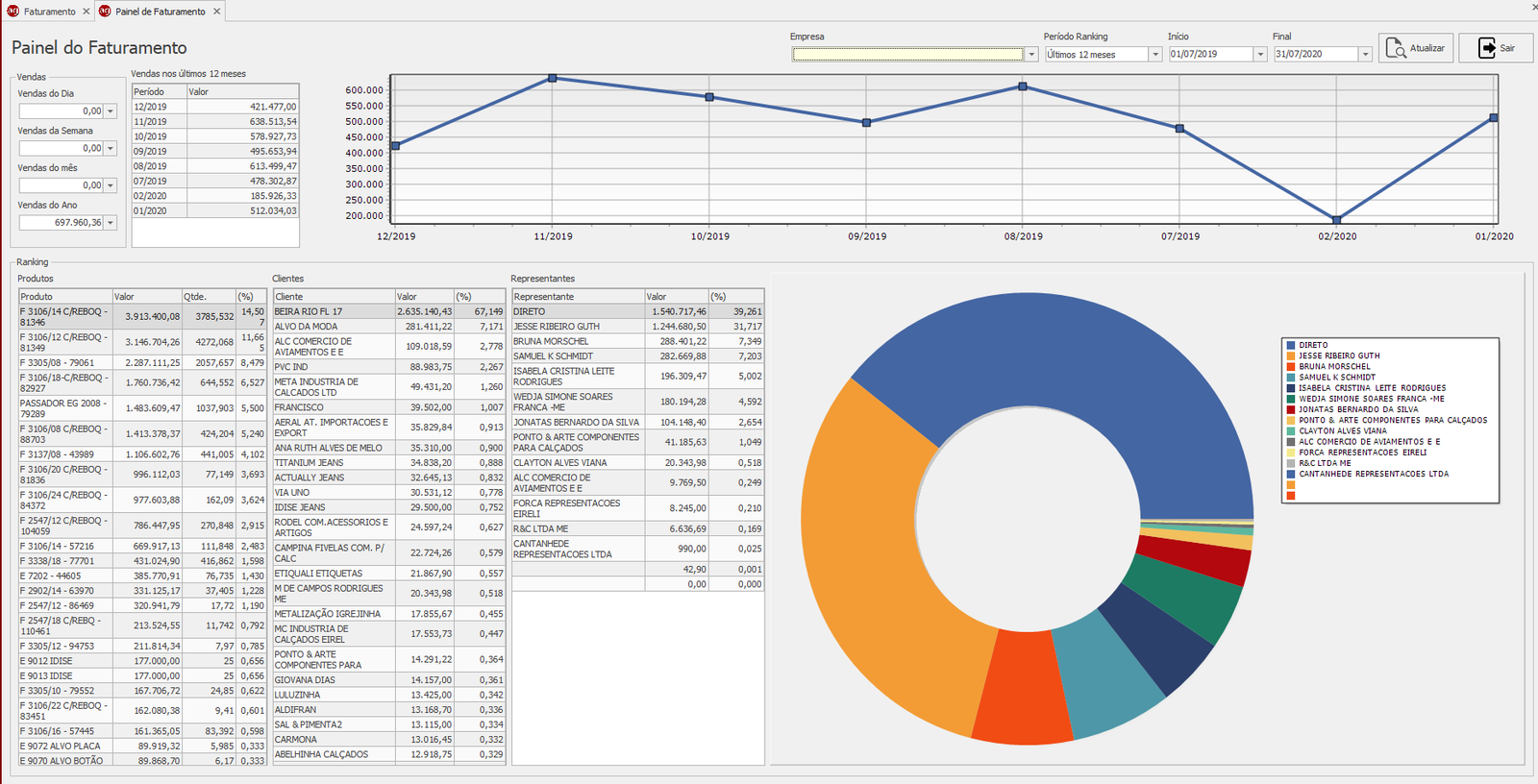Close the Painel de Faturamento tab
Screen dimensions: 1538x784
tap(216, 12)
